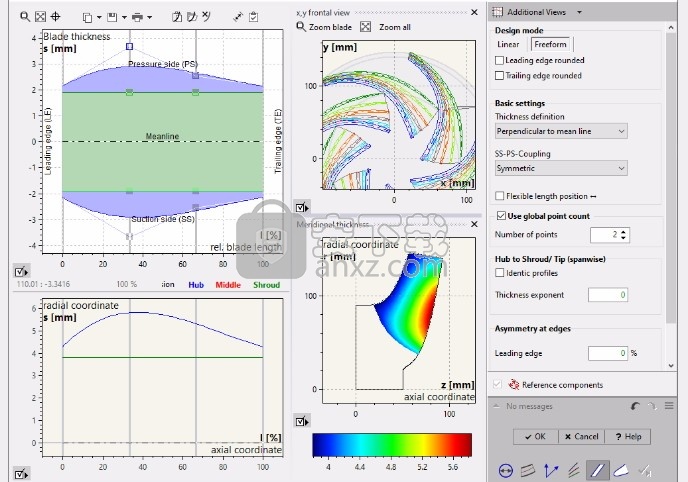Image resolution: width=688 pixels, height=482 pixels.
Task: Click the folder pencil import icon
Action: click(192, 17)
